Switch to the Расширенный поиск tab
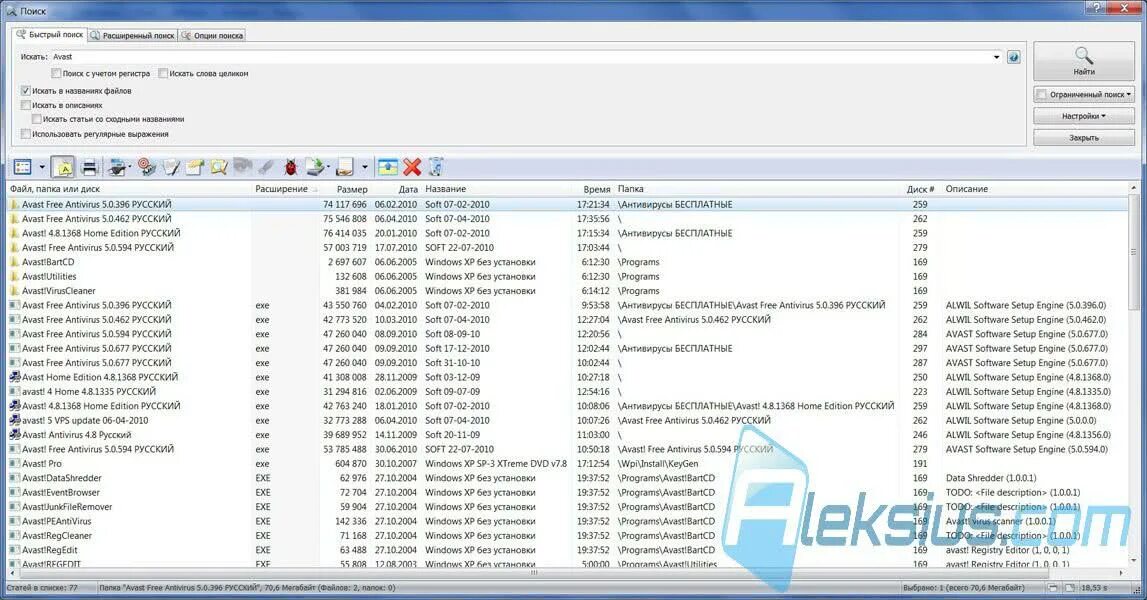The height and width of the screenshot is (600, 1147). tap(132, 35)
